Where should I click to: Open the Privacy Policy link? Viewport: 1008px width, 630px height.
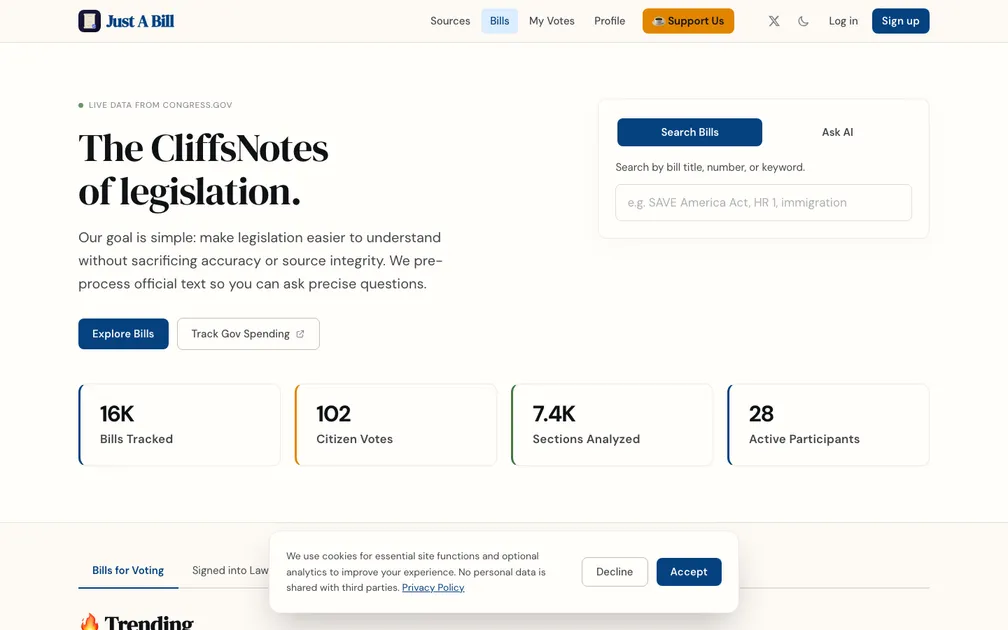(x=433, y=588)
